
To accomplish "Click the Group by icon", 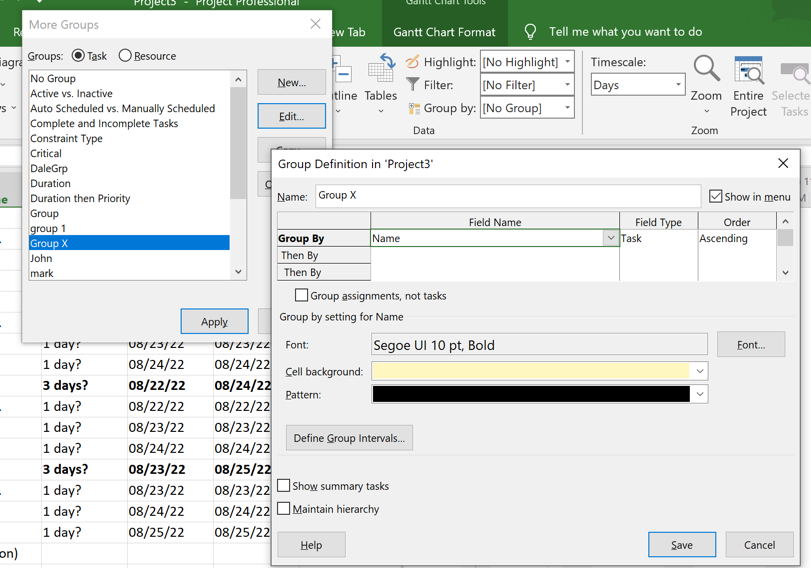I will [x=414, y=108].
